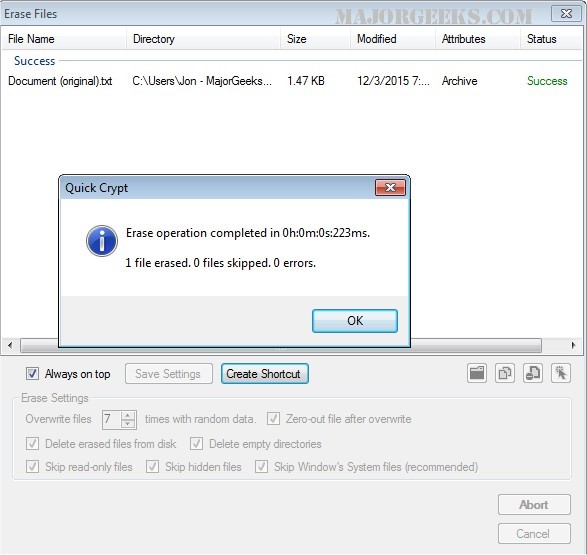Viewport: 587px width, 555px height.
Task: Click the cursor-with-sparkle select icon
Action: (x=561, y=373)
